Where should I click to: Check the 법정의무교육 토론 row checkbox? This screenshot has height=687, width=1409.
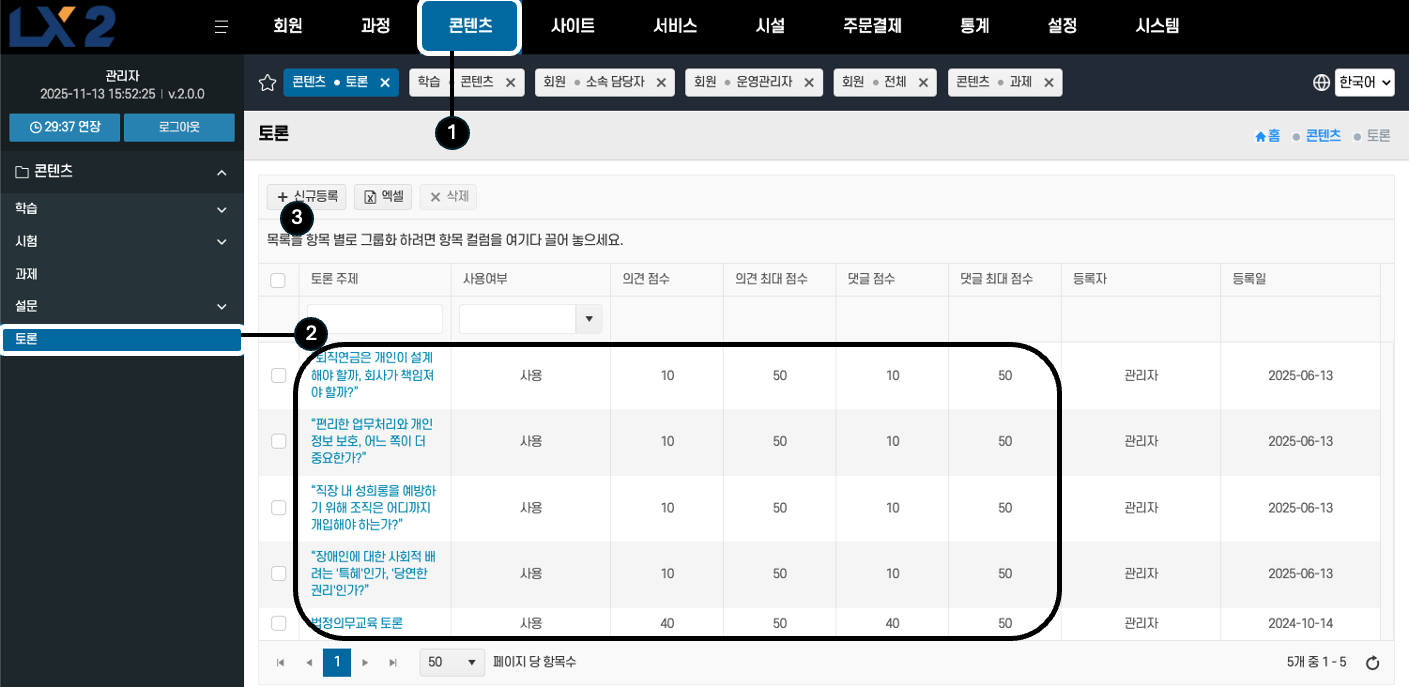pyautogui.click(x=278, y=623)
